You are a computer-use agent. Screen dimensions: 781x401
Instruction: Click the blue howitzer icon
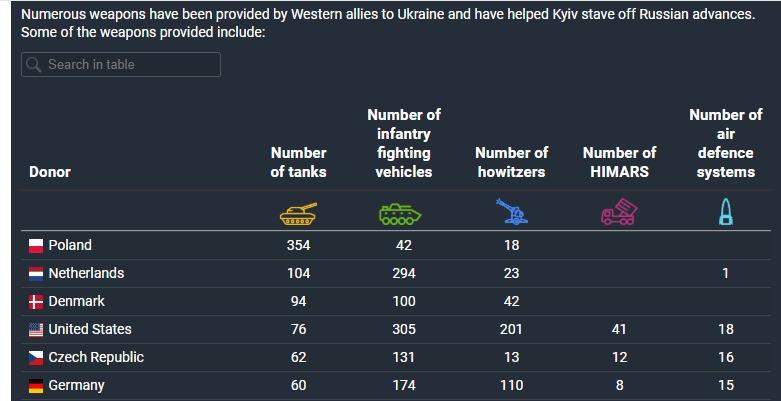(511, 212)
